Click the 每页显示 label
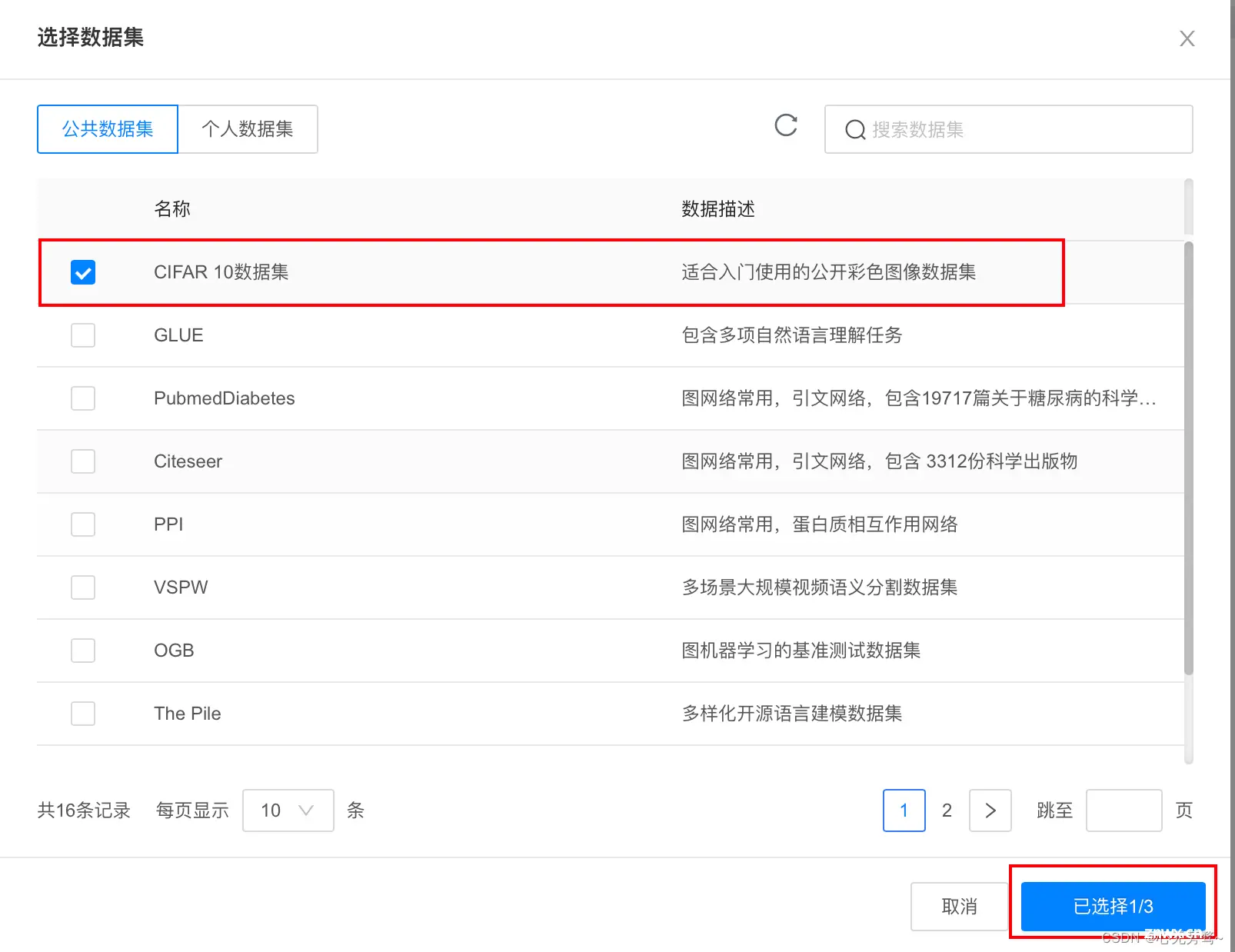 click(192, 811)
